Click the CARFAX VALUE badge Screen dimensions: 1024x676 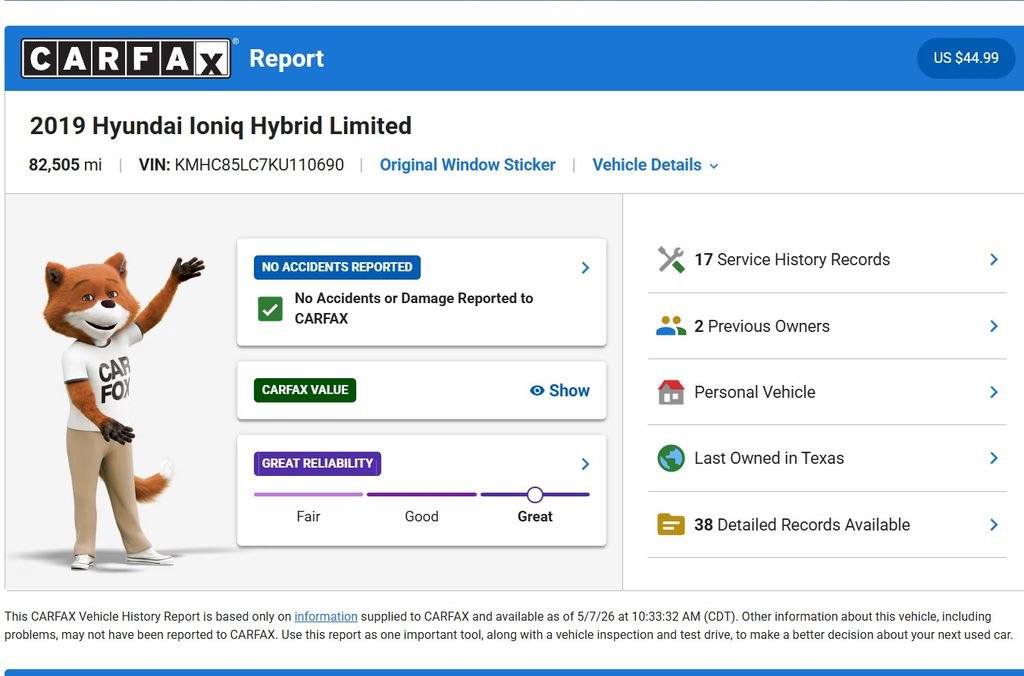click(305, 390)
